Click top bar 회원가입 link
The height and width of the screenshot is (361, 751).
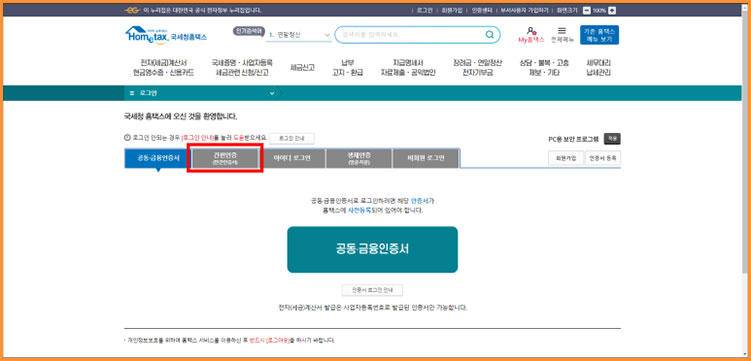click(452, 10)
